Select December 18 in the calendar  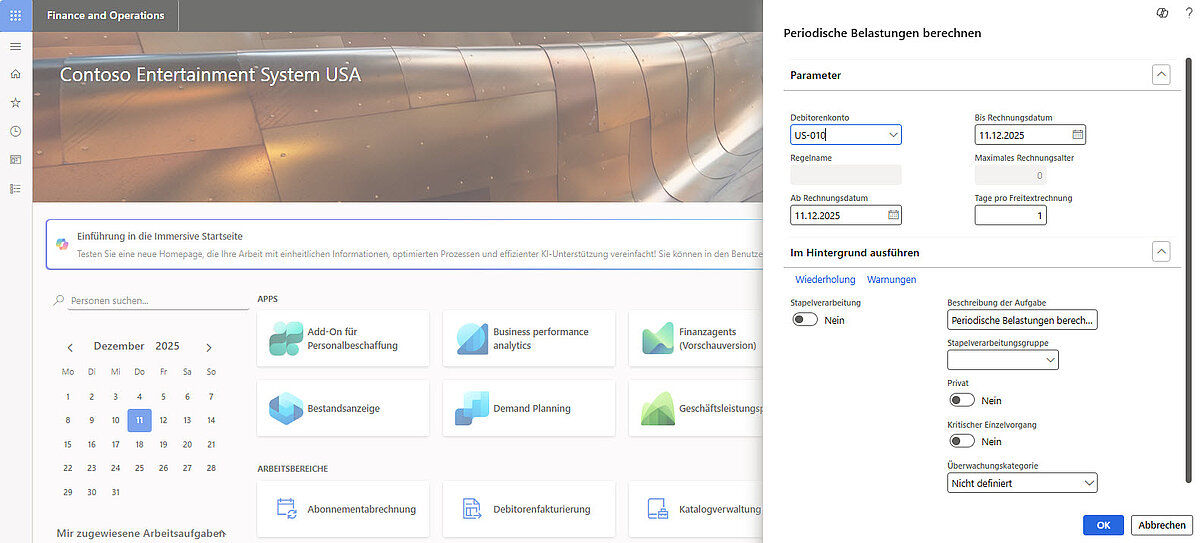[x=139, y=444]
